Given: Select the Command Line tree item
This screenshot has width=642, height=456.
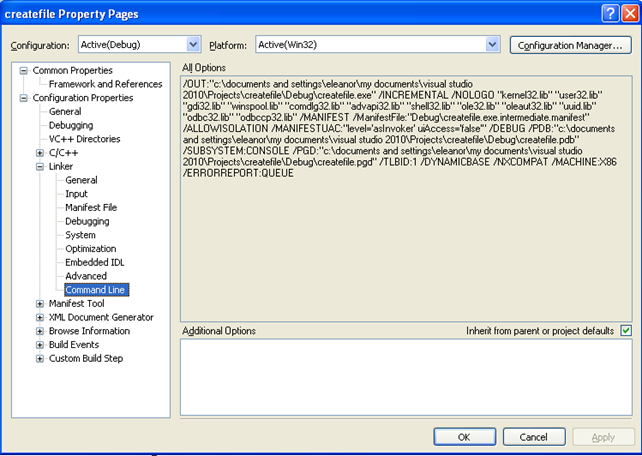Looking at the screenshot, I should click(94, 290).
